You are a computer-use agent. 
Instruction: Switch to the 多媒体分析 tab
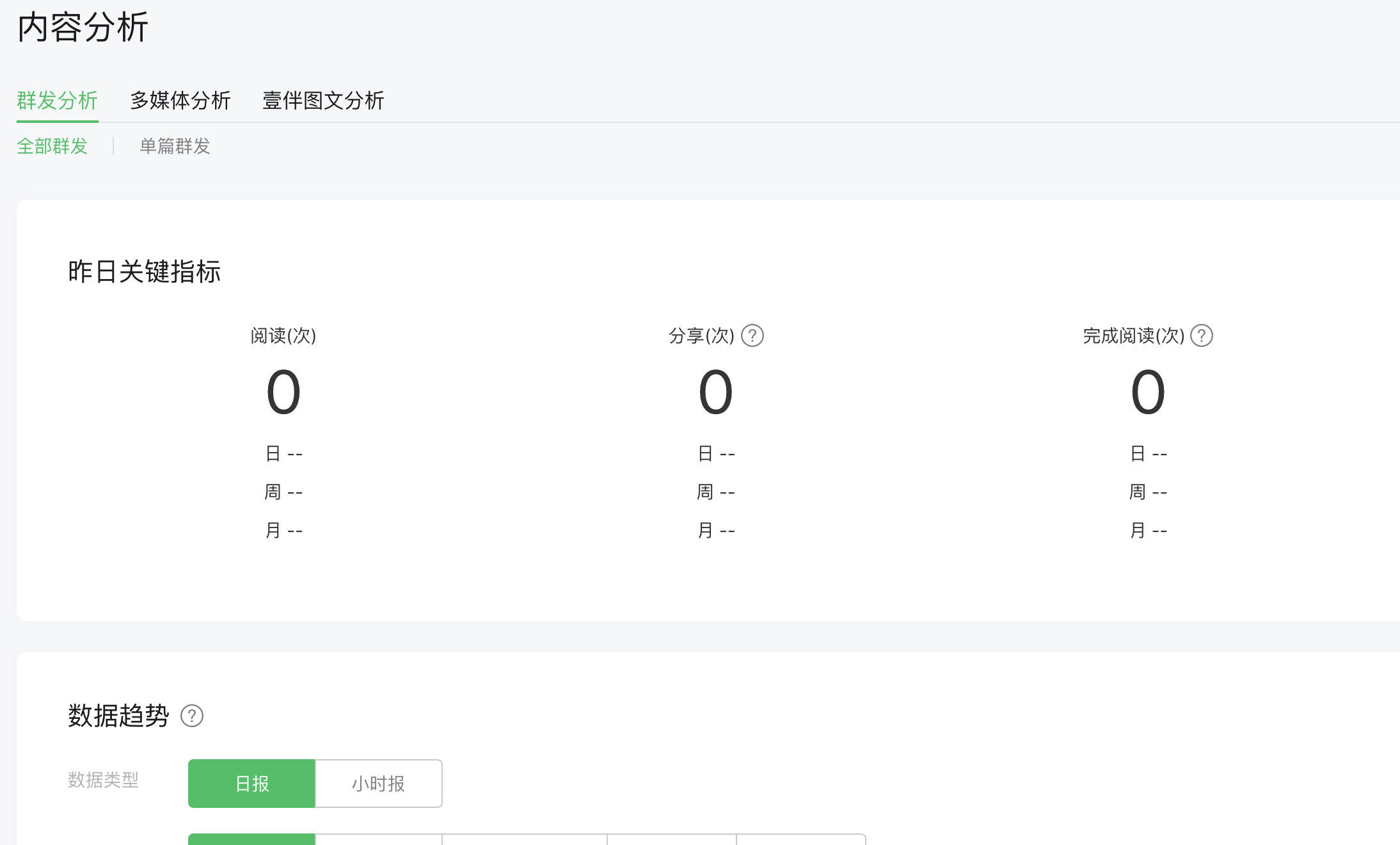(180, 101)
